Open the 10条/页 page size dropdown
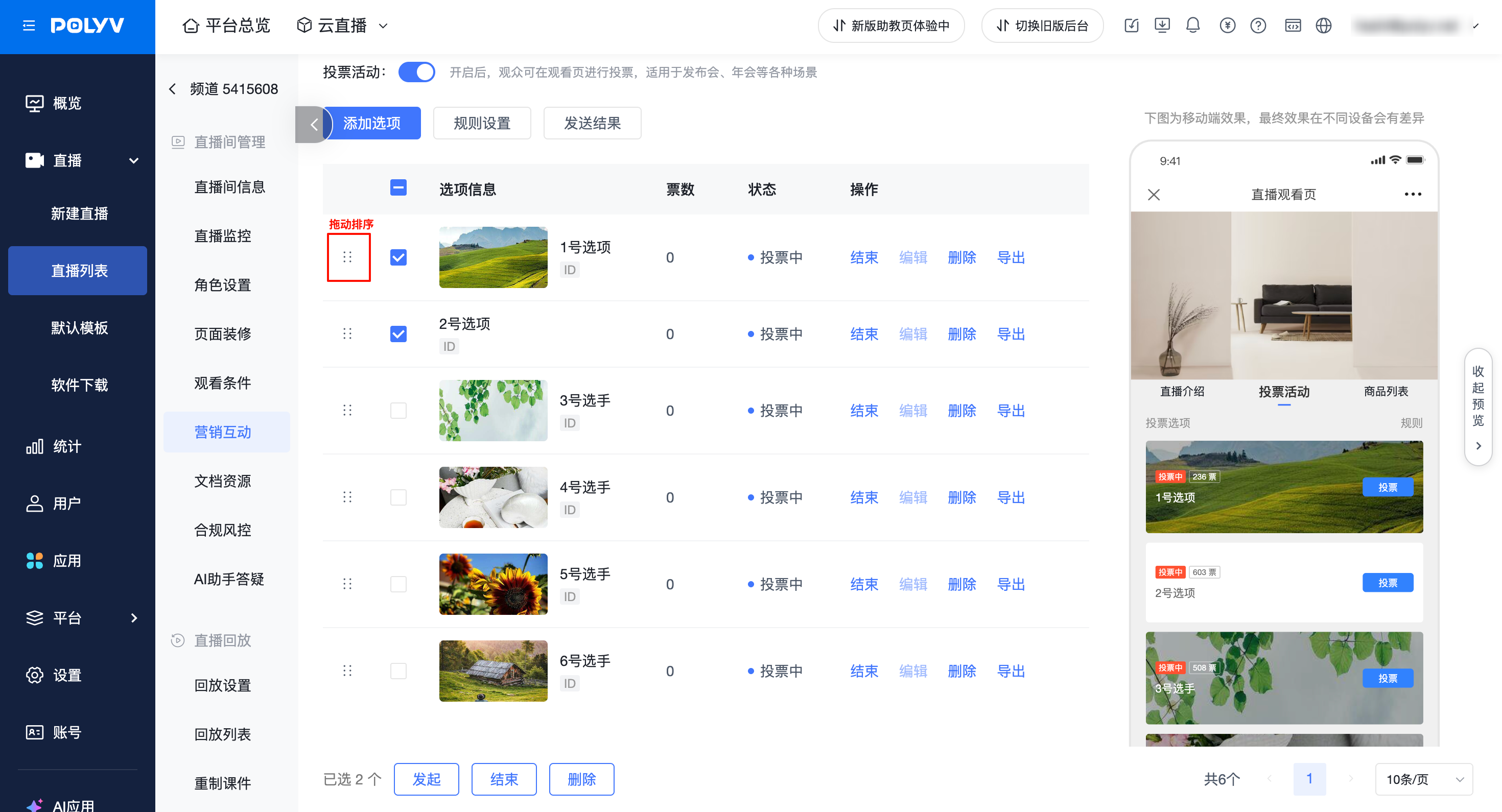 coord(1424,779)
